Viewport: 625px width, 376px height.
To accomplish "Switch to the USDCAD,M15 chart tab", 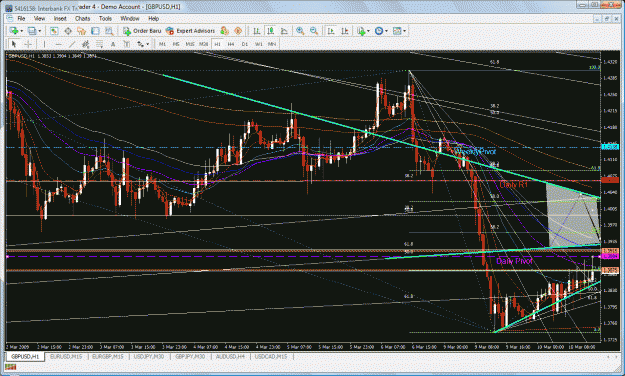I will point(271,356).
